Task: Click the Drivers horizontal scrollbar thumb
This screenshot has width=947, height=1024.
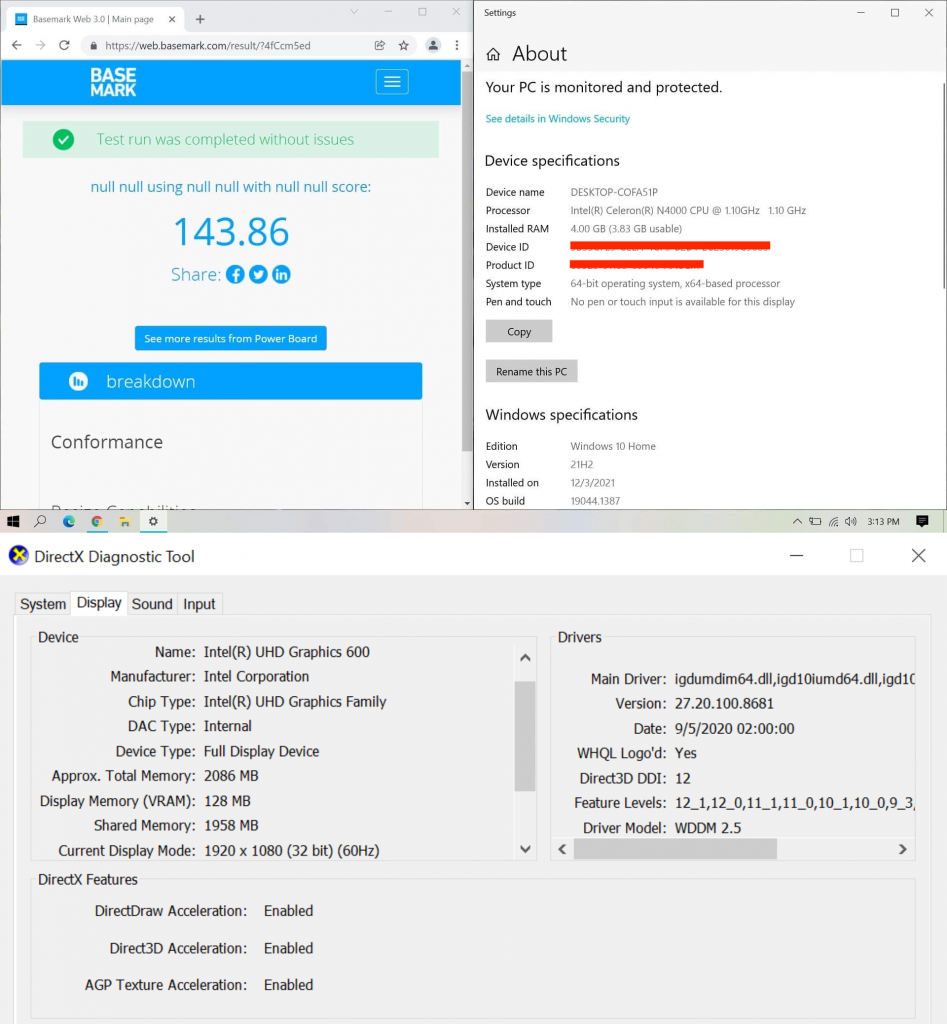Action: click(675, 849)
